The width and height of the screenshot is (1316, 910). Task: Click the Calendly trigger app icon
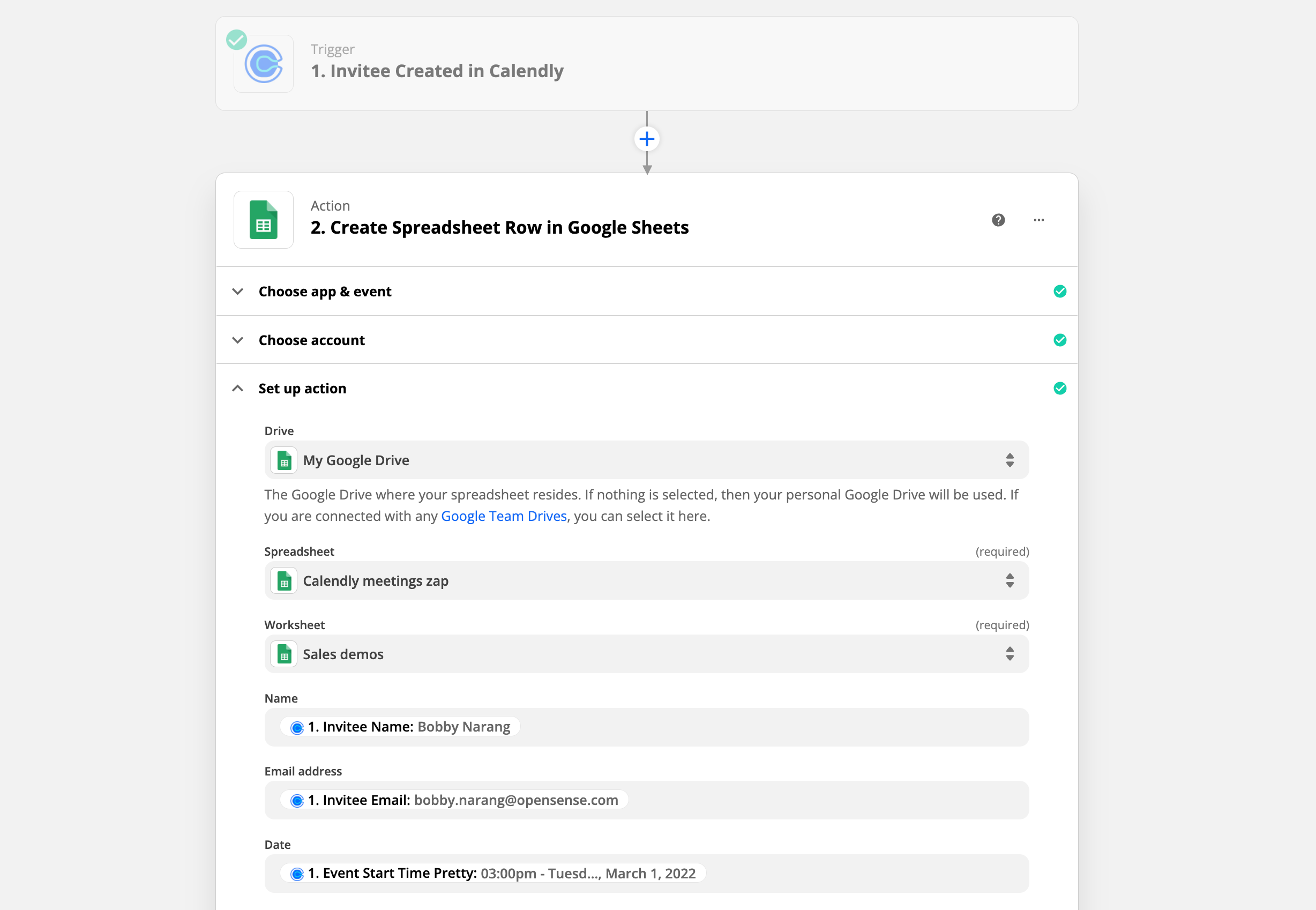pyautogui.click(x=263, y=64)
